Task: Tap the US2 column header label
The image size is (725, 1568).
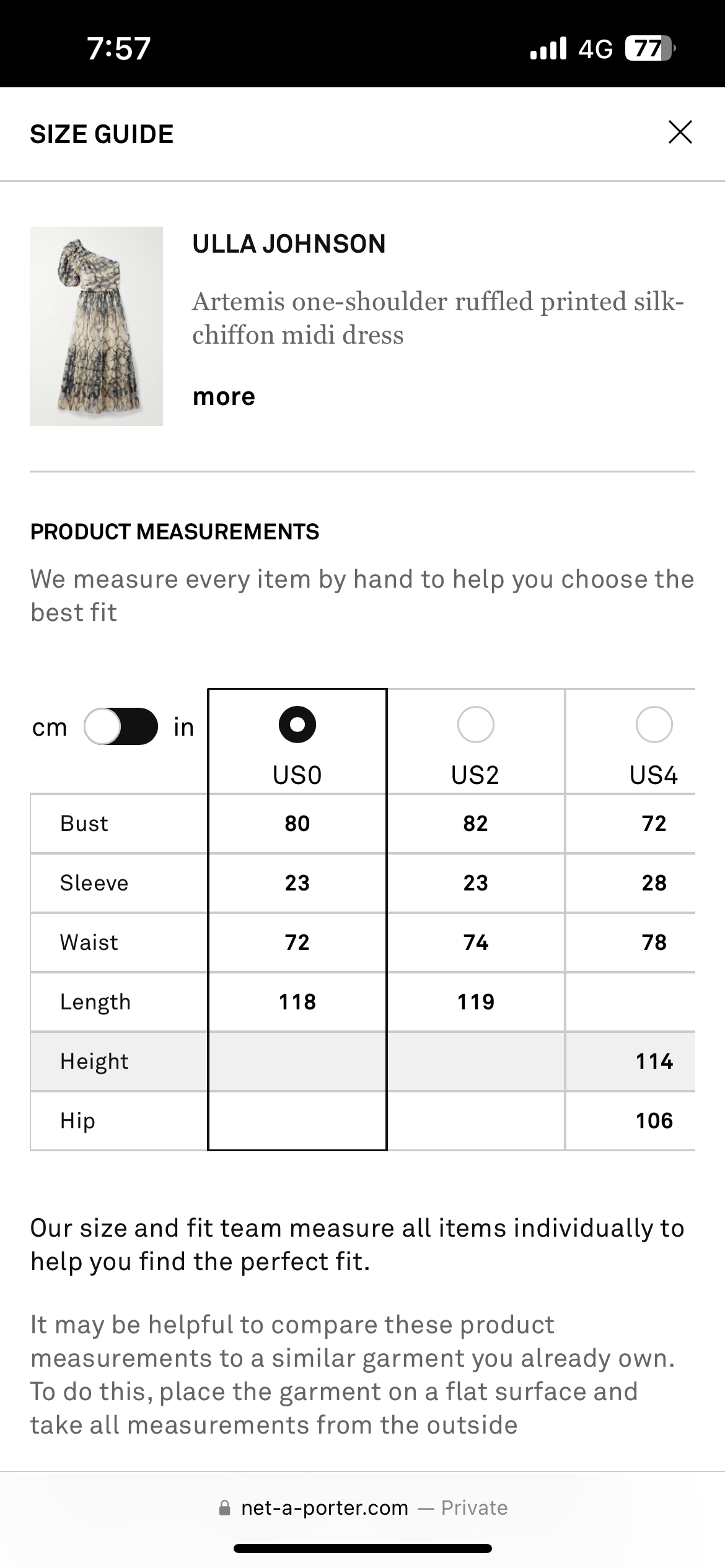Action: click(475, 775)
